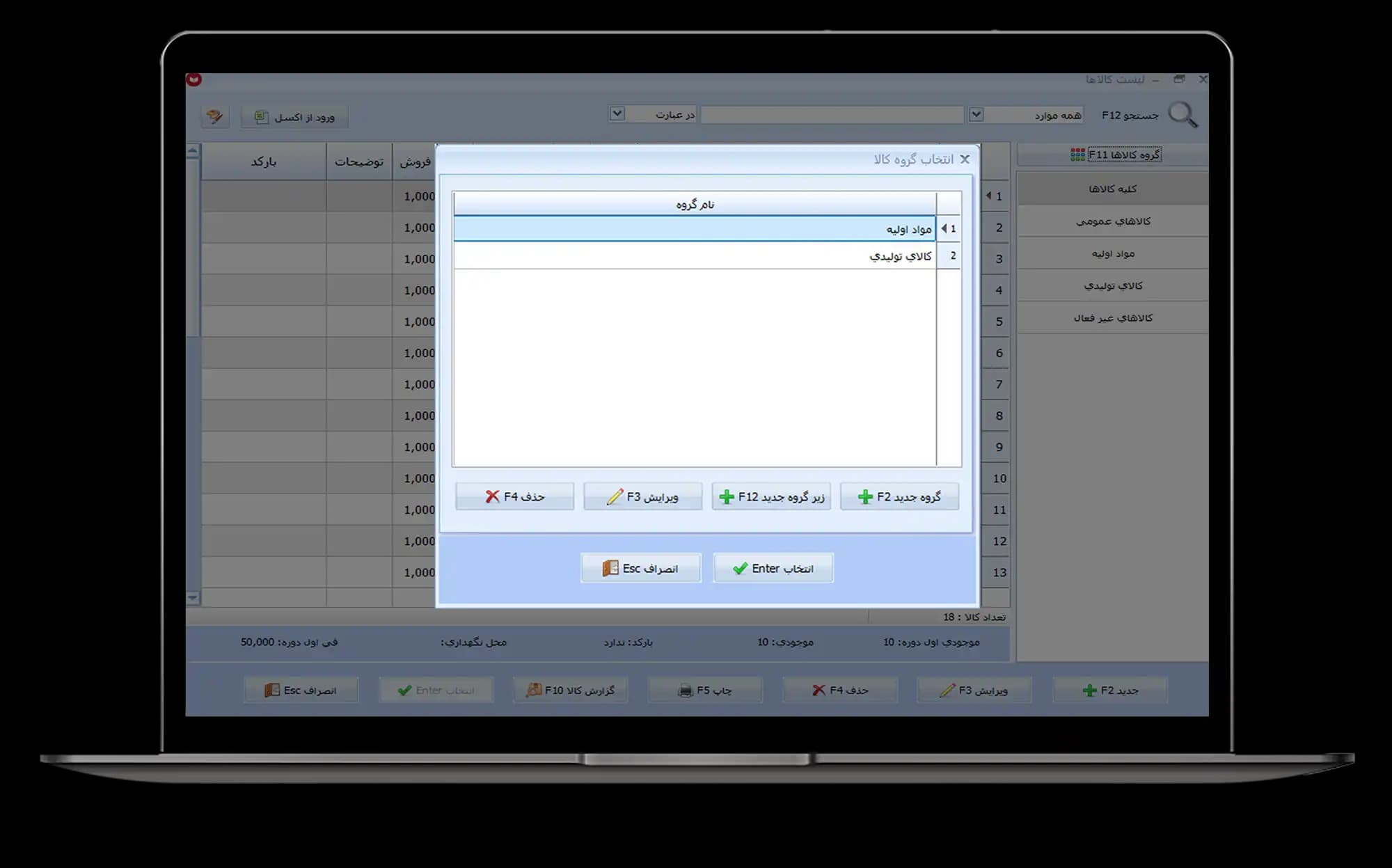Click 'حذف F4' button in dialog
Screen dimensions: 1392x868
click(x=515, y=496)
